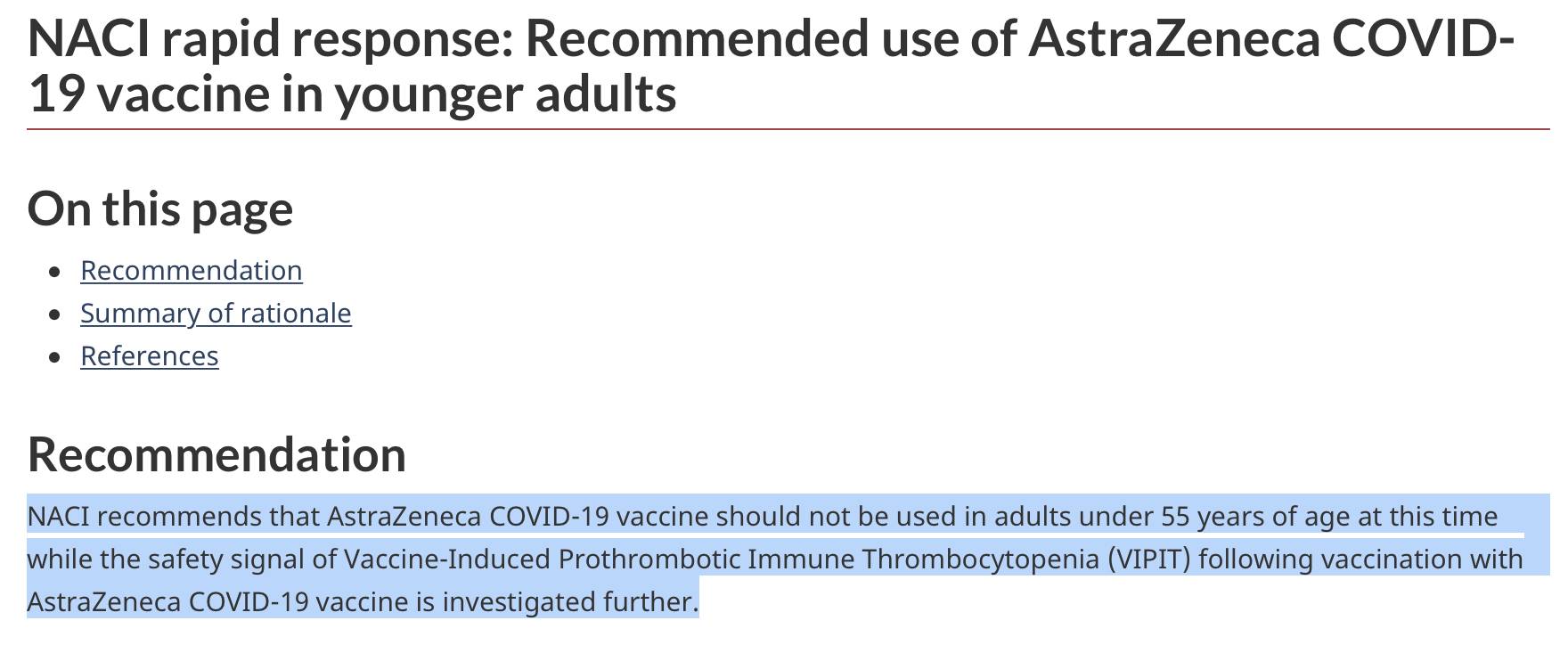Click 'Prothrombotic' in the selected text
This screenshot has height=645, width=1568.
click(649, 559)
